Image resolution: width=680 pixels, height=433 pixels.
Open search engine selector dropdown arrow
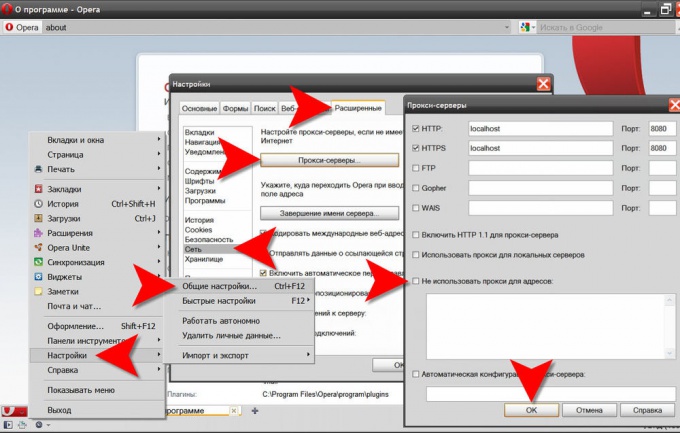click(x=533, y=27)
